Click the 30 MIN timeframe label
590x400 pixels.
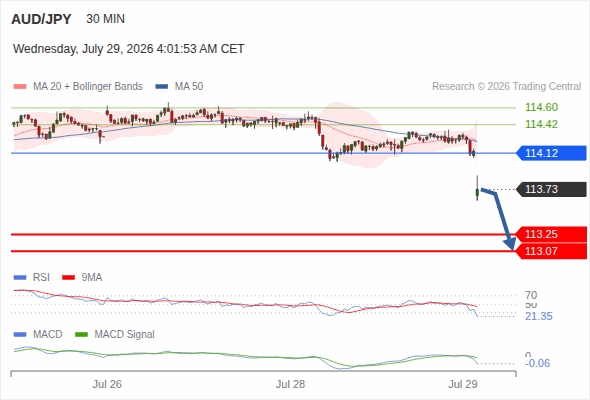[x=105, y=19]
